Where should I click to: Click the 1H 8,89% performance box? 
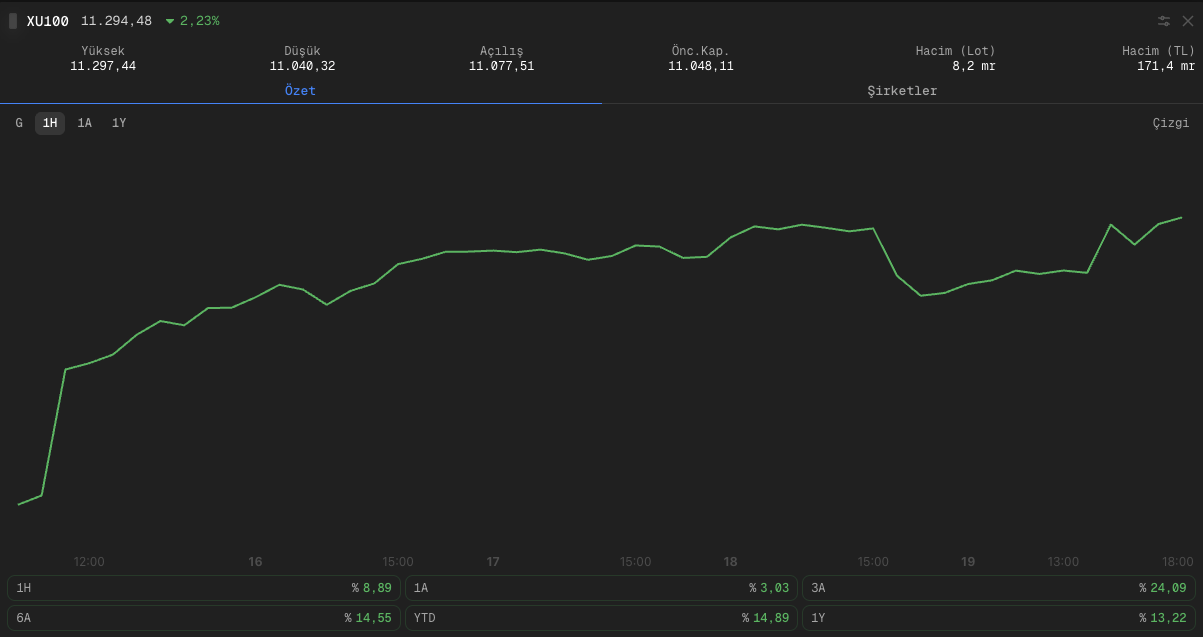point(204,588)
